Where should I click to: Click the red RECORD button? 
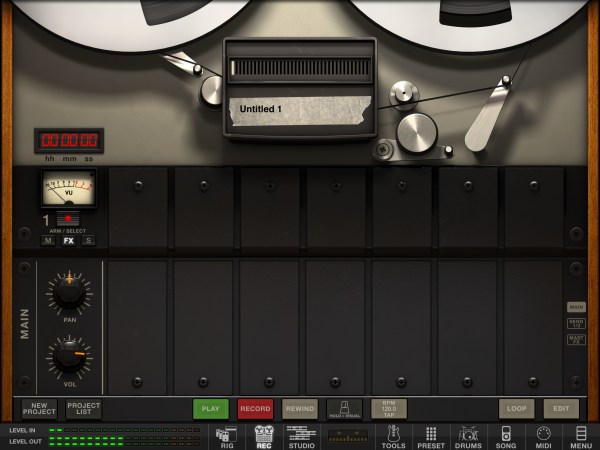[255, 409]
